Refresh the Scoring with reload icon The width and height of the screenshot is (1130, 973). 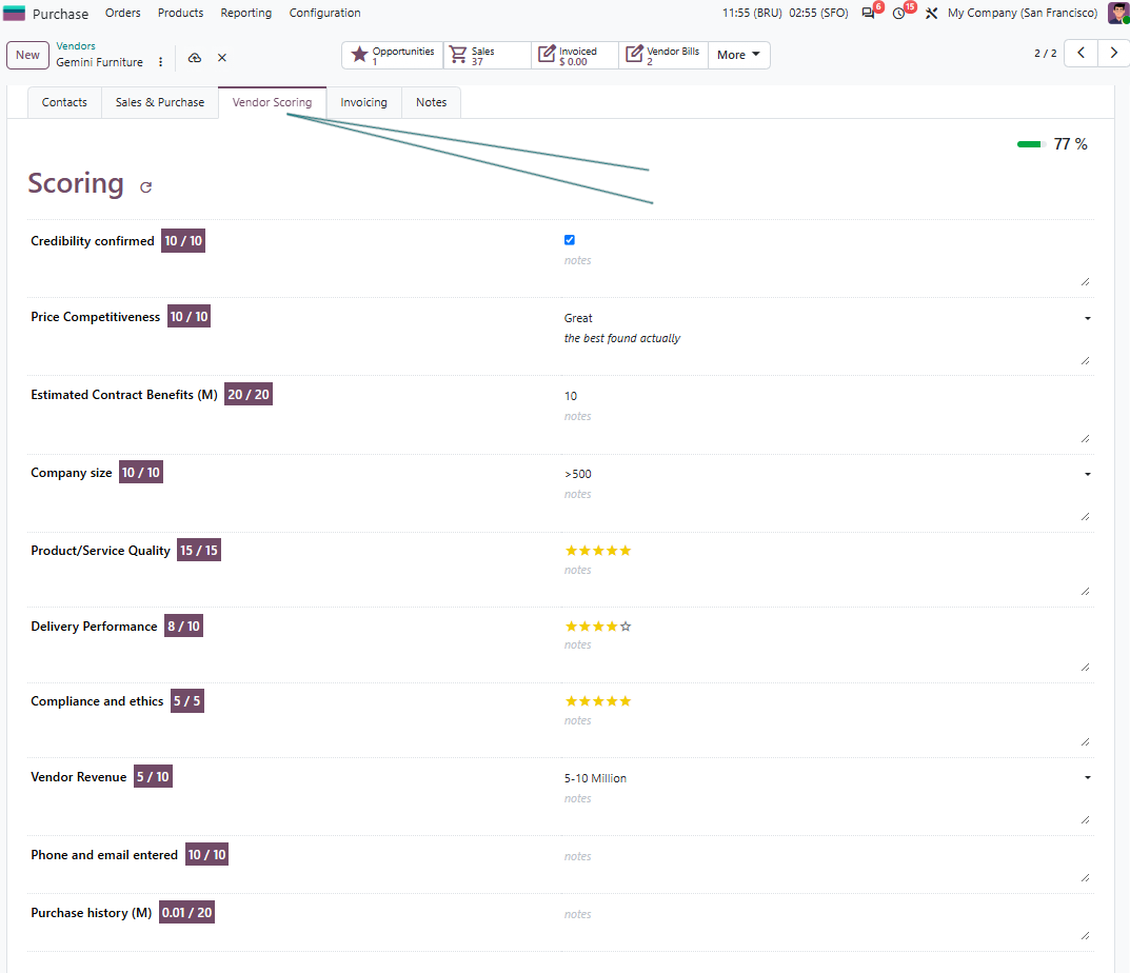[146, 187]
